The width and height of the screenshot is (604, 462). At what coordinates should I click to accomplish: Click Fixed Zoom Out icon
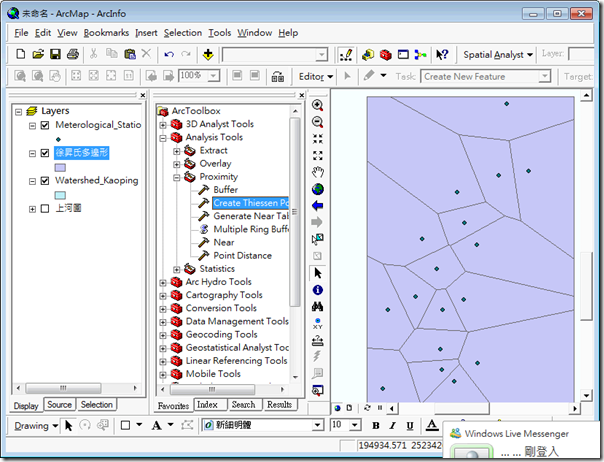click(318, 156)
